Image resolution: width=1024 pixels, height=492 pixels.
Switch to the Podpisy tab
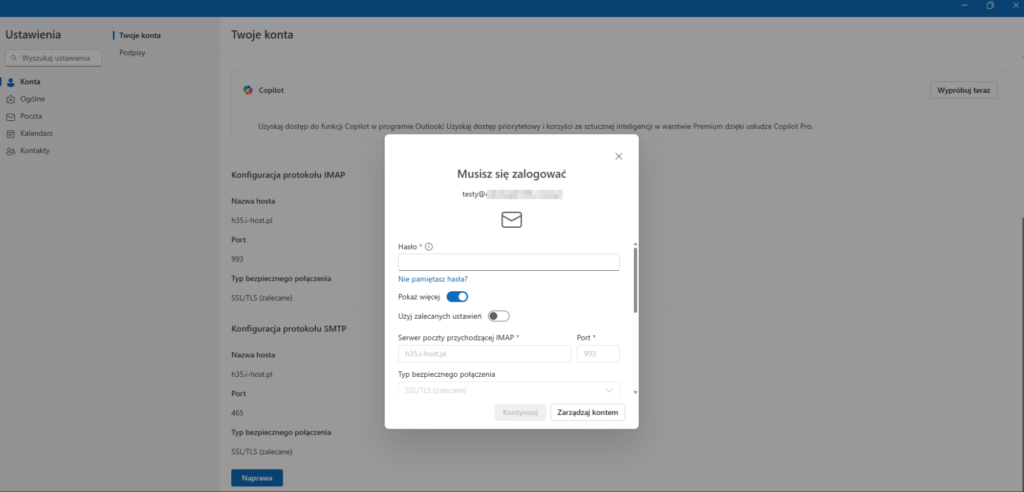[132, 53]
